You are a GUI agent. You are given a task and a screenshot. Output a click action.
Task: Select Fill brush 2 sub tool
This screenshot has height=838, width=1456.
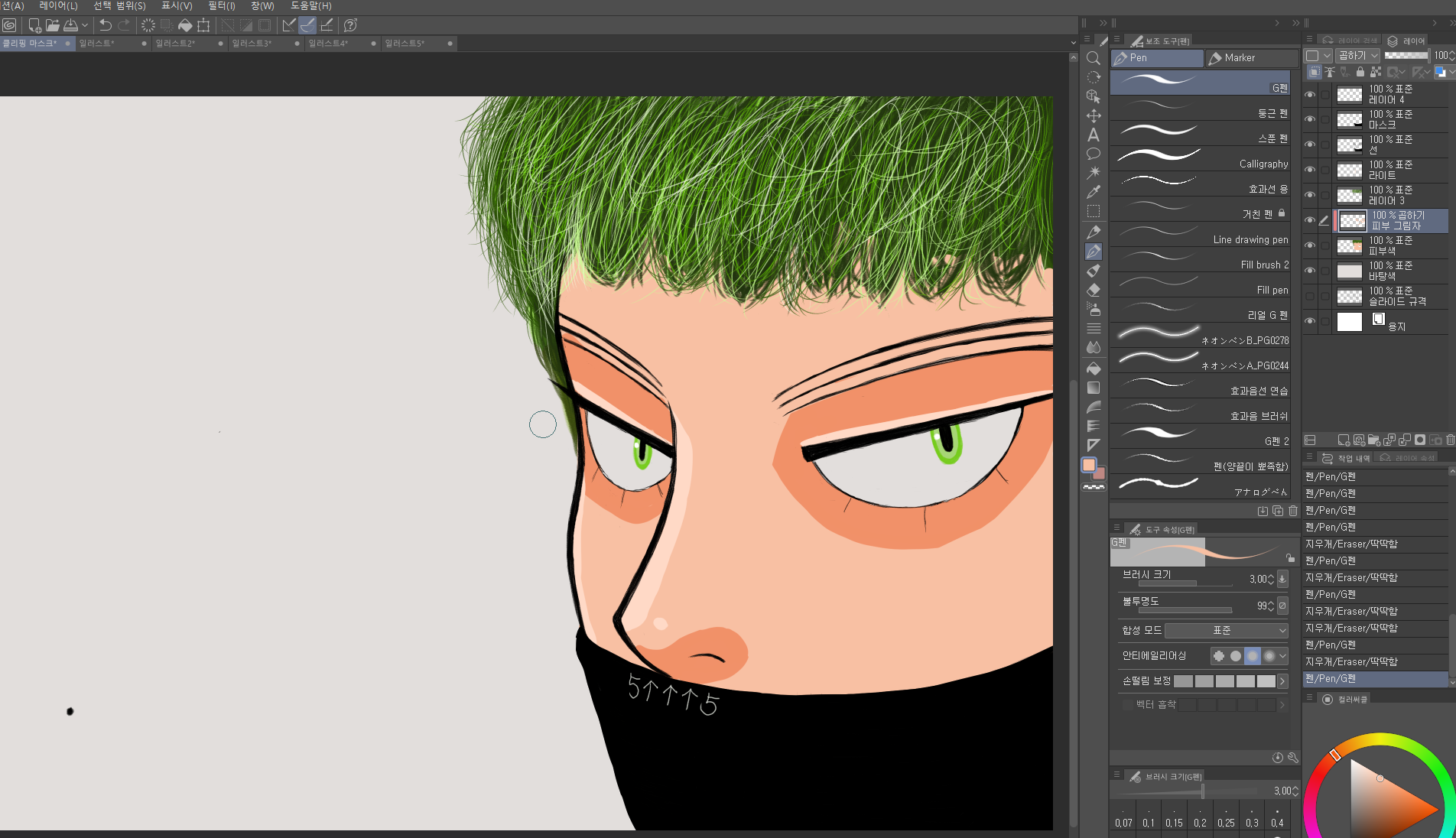[1200, 258]
